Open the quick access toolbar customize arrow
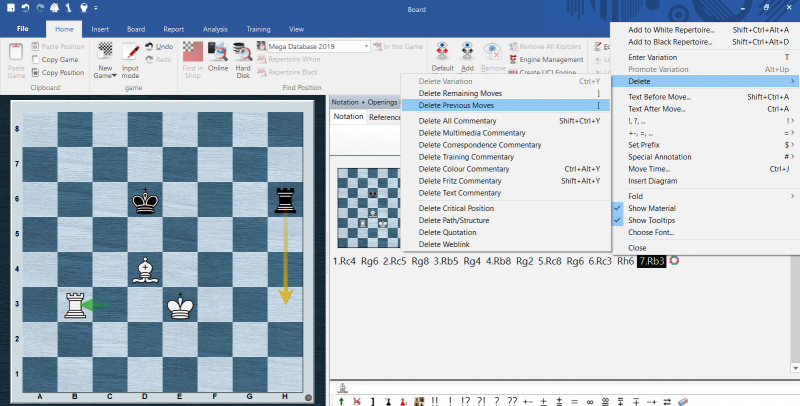This screenshot has height=406, width=800. pos(96,8)
